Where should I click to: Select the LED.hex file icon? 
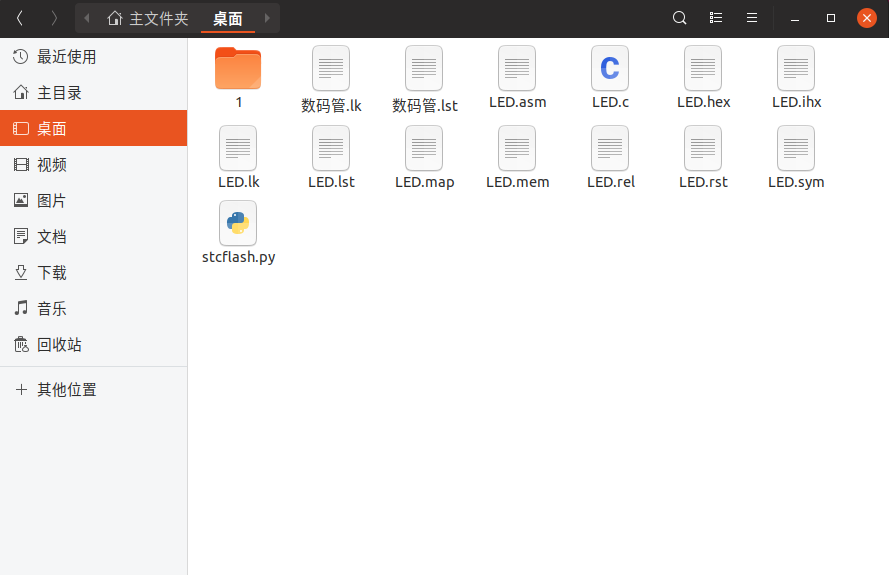703,69
